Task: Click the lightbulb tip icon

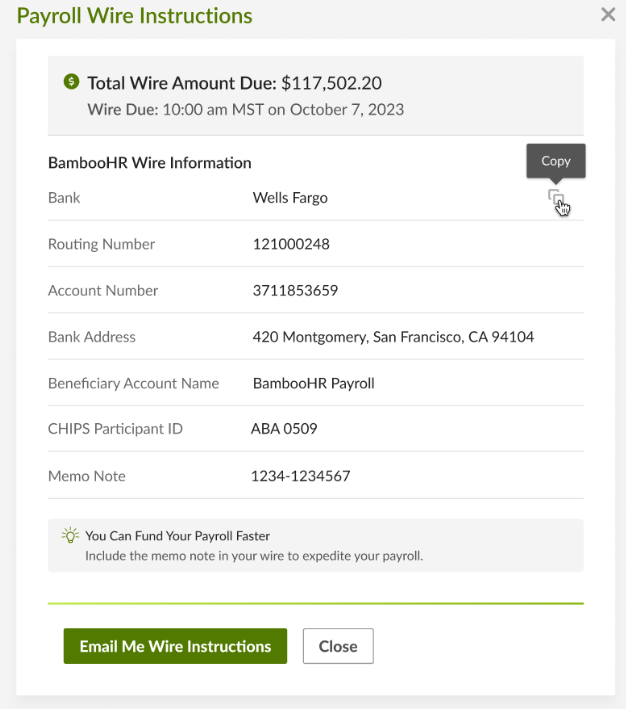Action: pos(70,535)
